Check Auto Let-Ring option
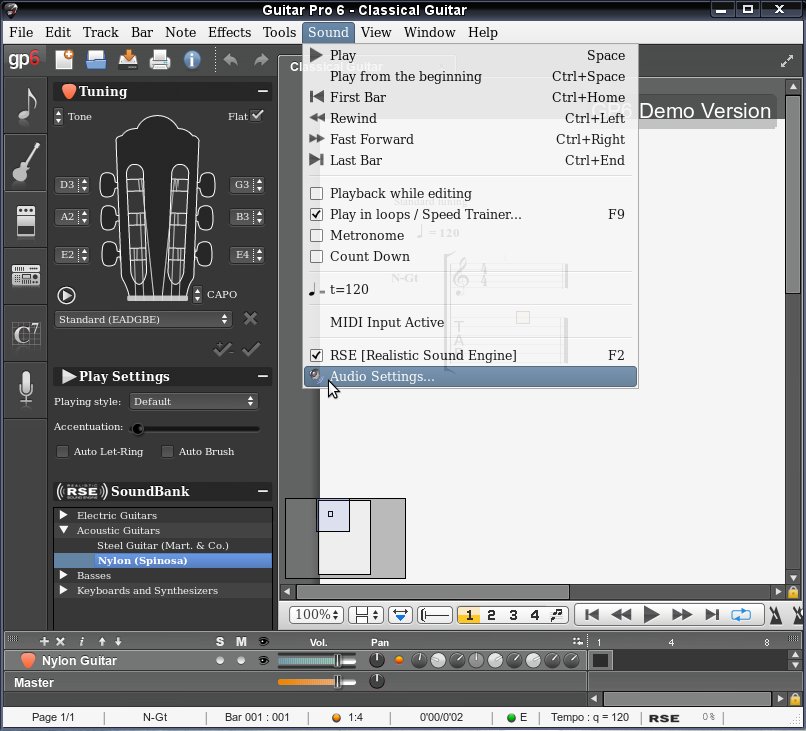Image resolution: width=806 pixels, height=731 pixels. 62,451
